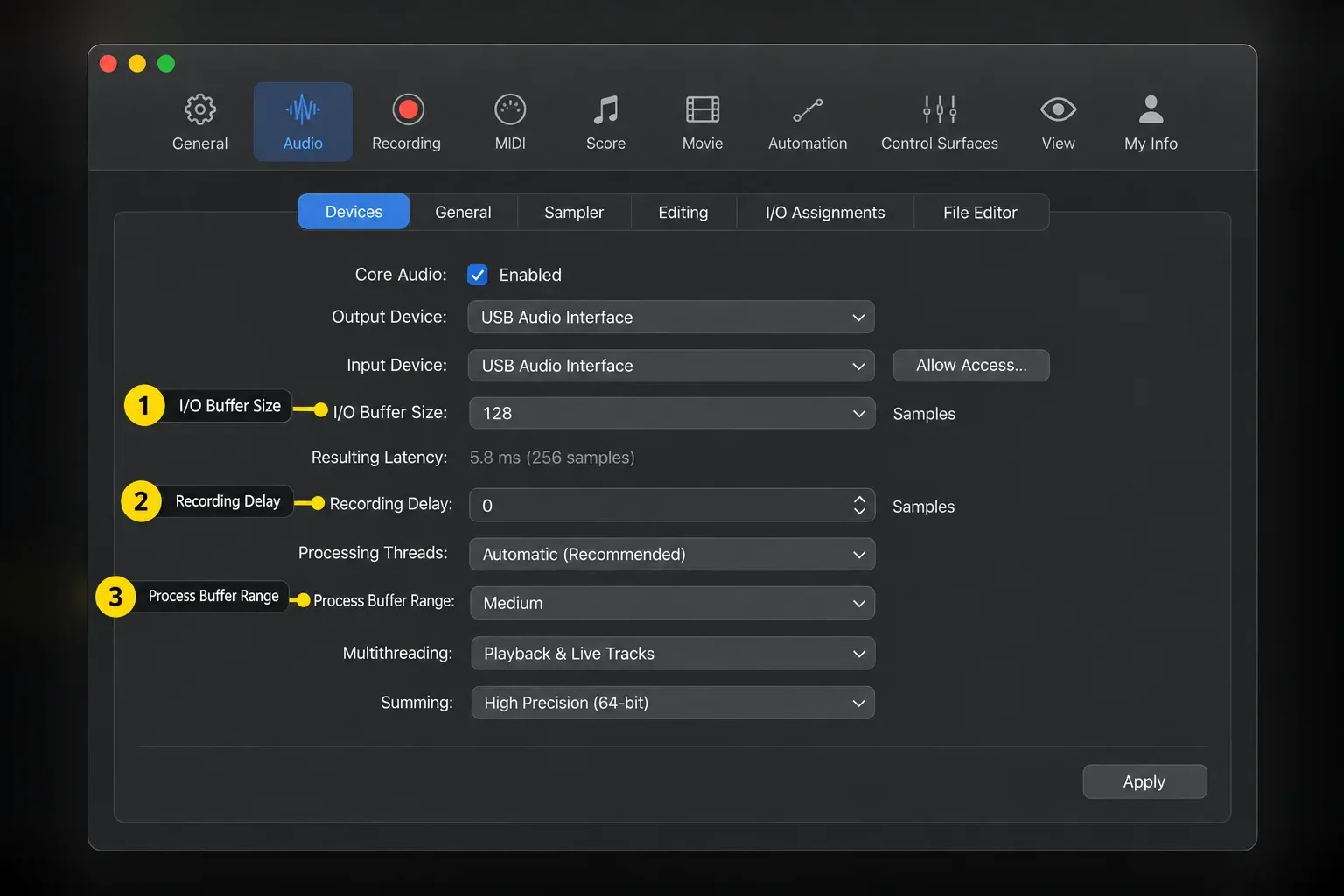Screen dimensions: 1344x896
Task: Toggle the Core Audio Enabled checkbox
Action: pos(478,275)
